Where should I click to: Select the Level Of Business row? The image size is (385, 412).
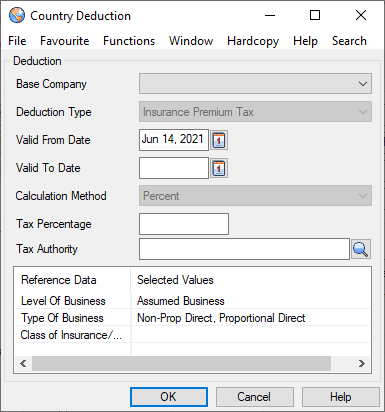pos(193,301)
